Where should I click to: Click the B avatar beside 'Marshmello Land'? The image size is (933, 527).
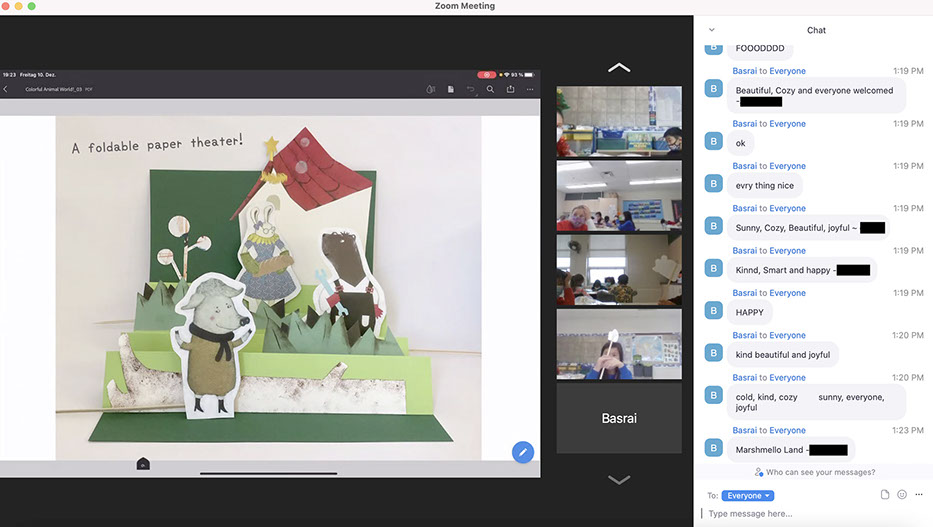click(x=713, y=448)
